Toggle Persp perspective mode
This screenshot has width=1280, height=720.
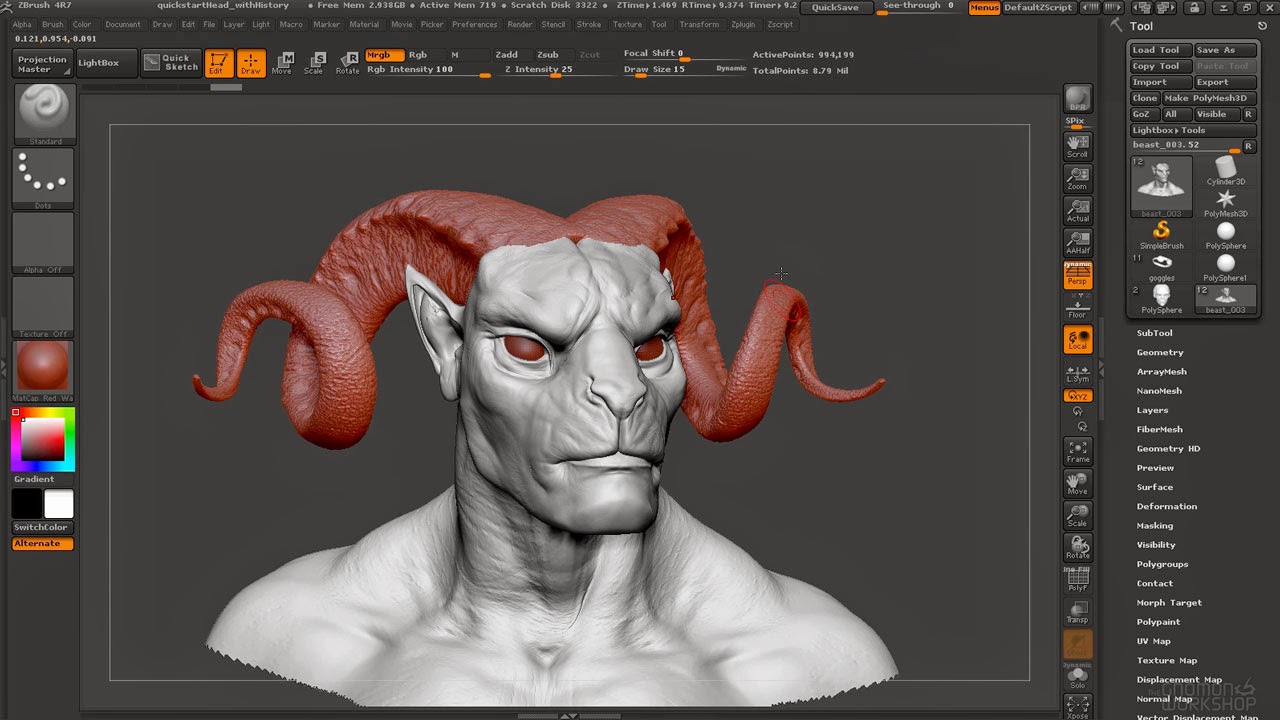pyautogui.click(x=1077, y=275)
